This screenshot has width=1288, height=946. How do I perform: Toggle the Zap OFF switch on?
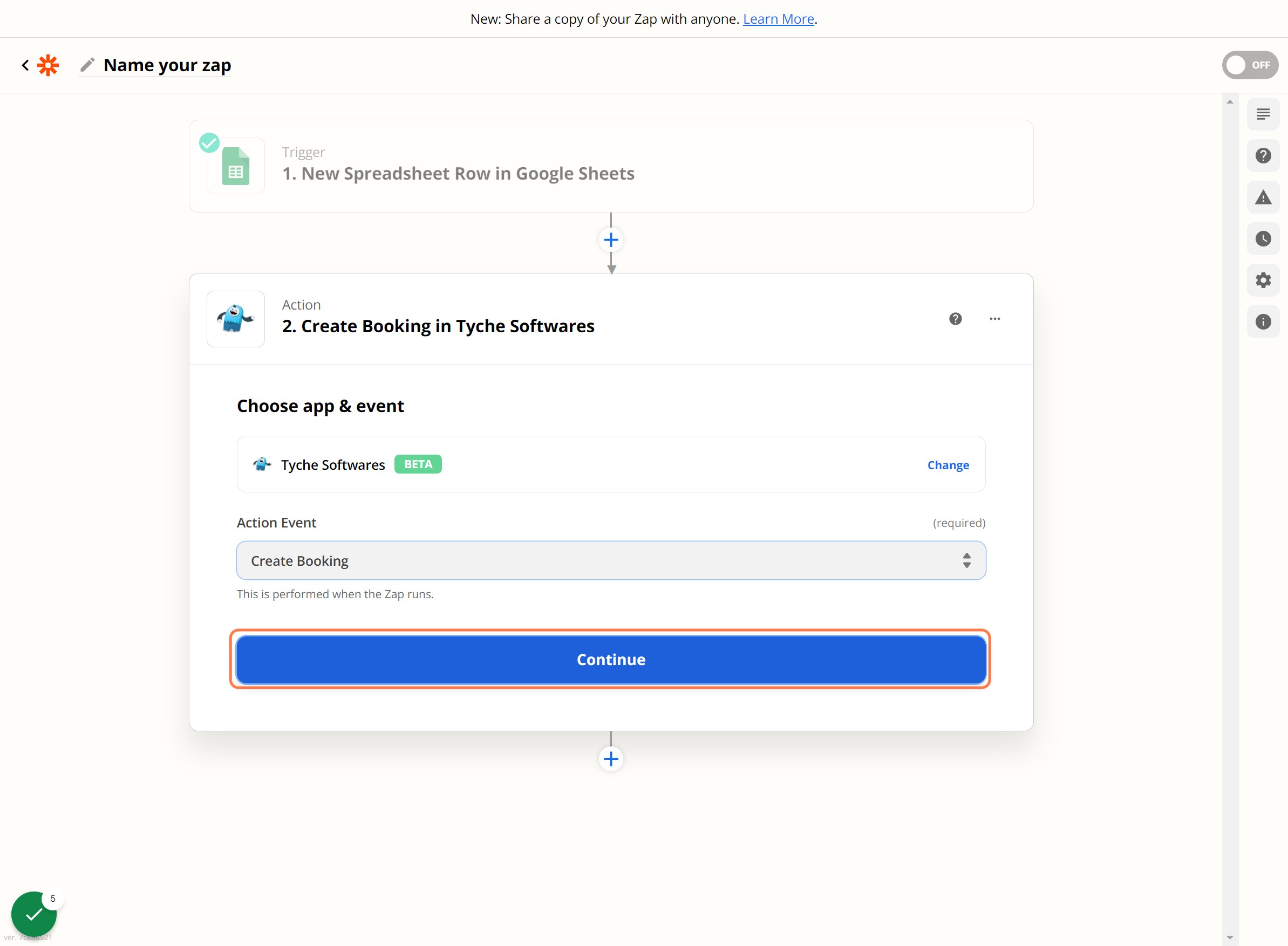1250,65
